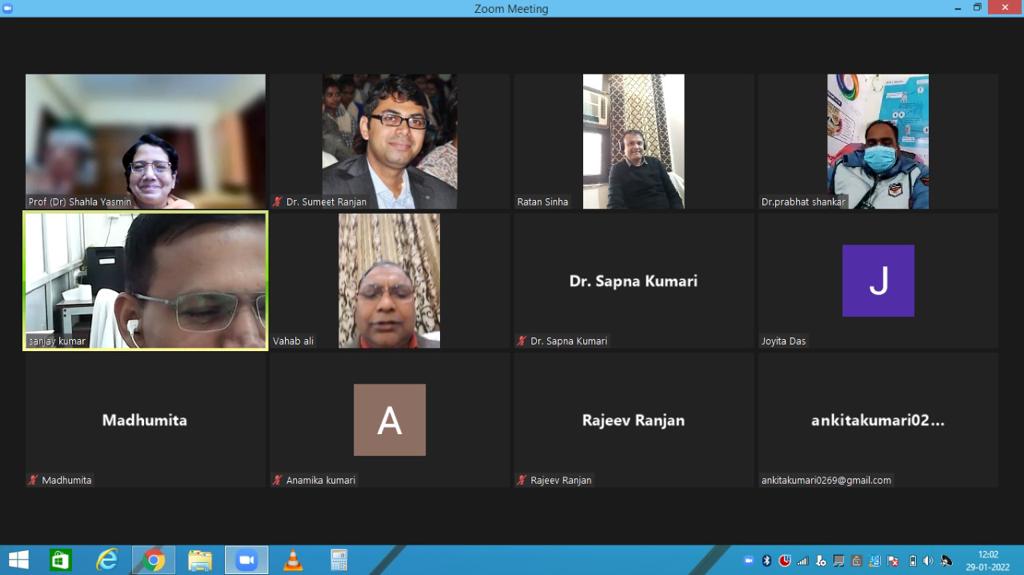Restore down the Zoom Meeting window
Image resolution: width=1024 pixels, height=575 pixels.
tap(977, 8)
